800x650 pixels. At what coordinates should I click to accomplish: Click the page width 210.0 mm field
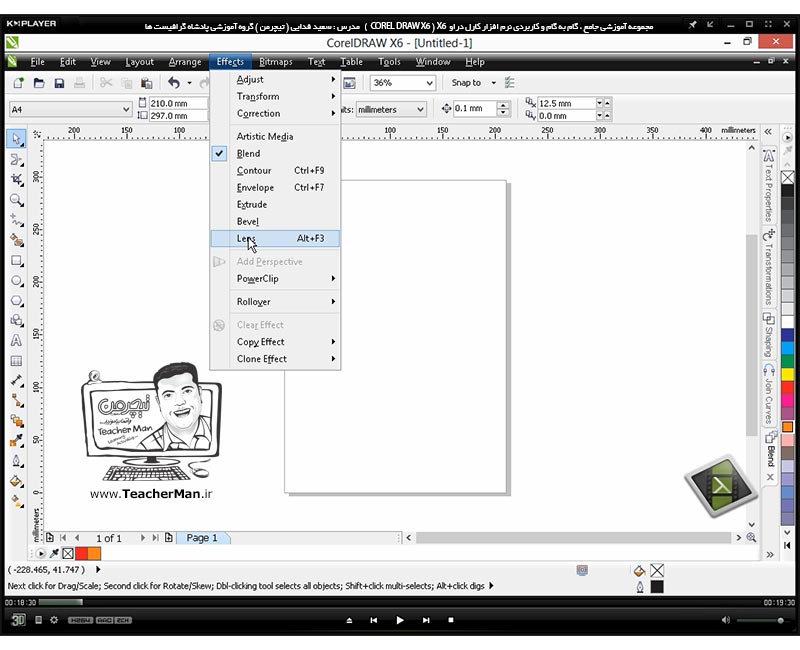point(178,103)
